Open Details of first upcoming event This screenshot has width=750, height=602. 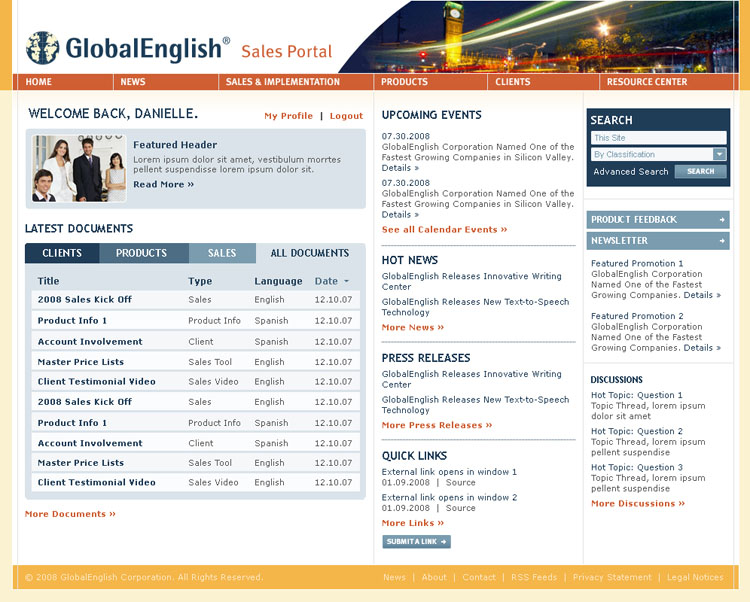(400, 168)
